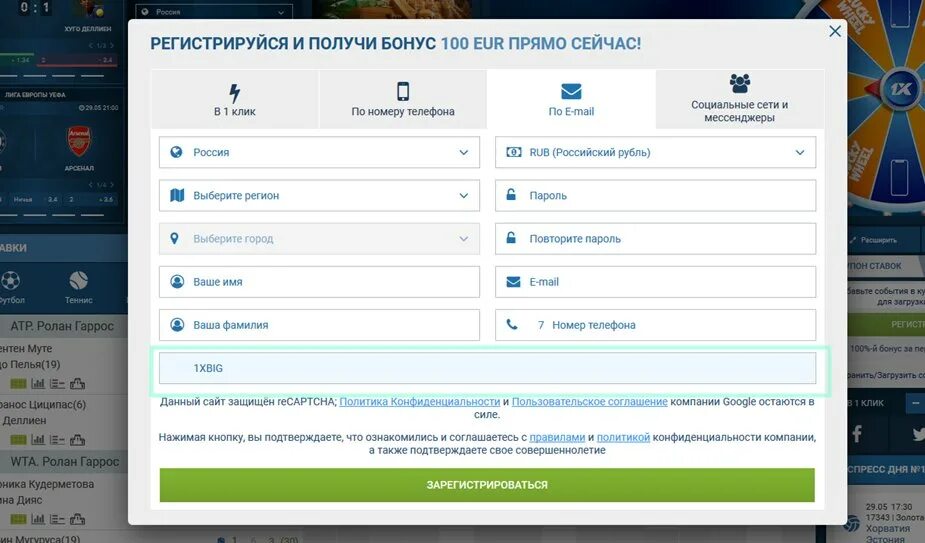Click the promo code field containing 1XBIG
This screenshot has width=925, height=543.
(487, 368)
